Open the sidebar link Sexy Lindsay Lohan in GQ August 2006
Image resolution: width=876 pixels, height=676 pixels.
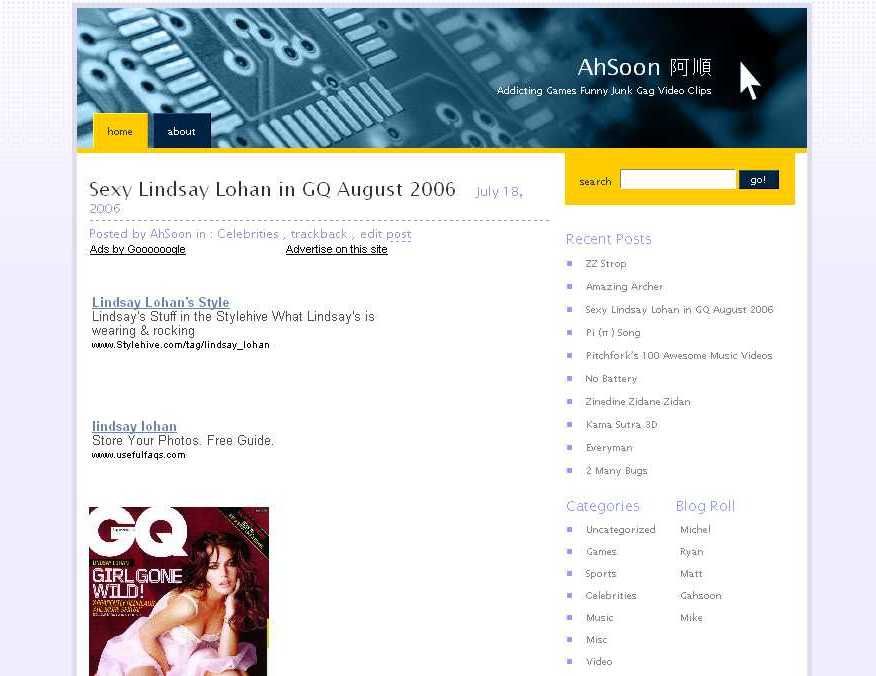[x=679, y=309]
